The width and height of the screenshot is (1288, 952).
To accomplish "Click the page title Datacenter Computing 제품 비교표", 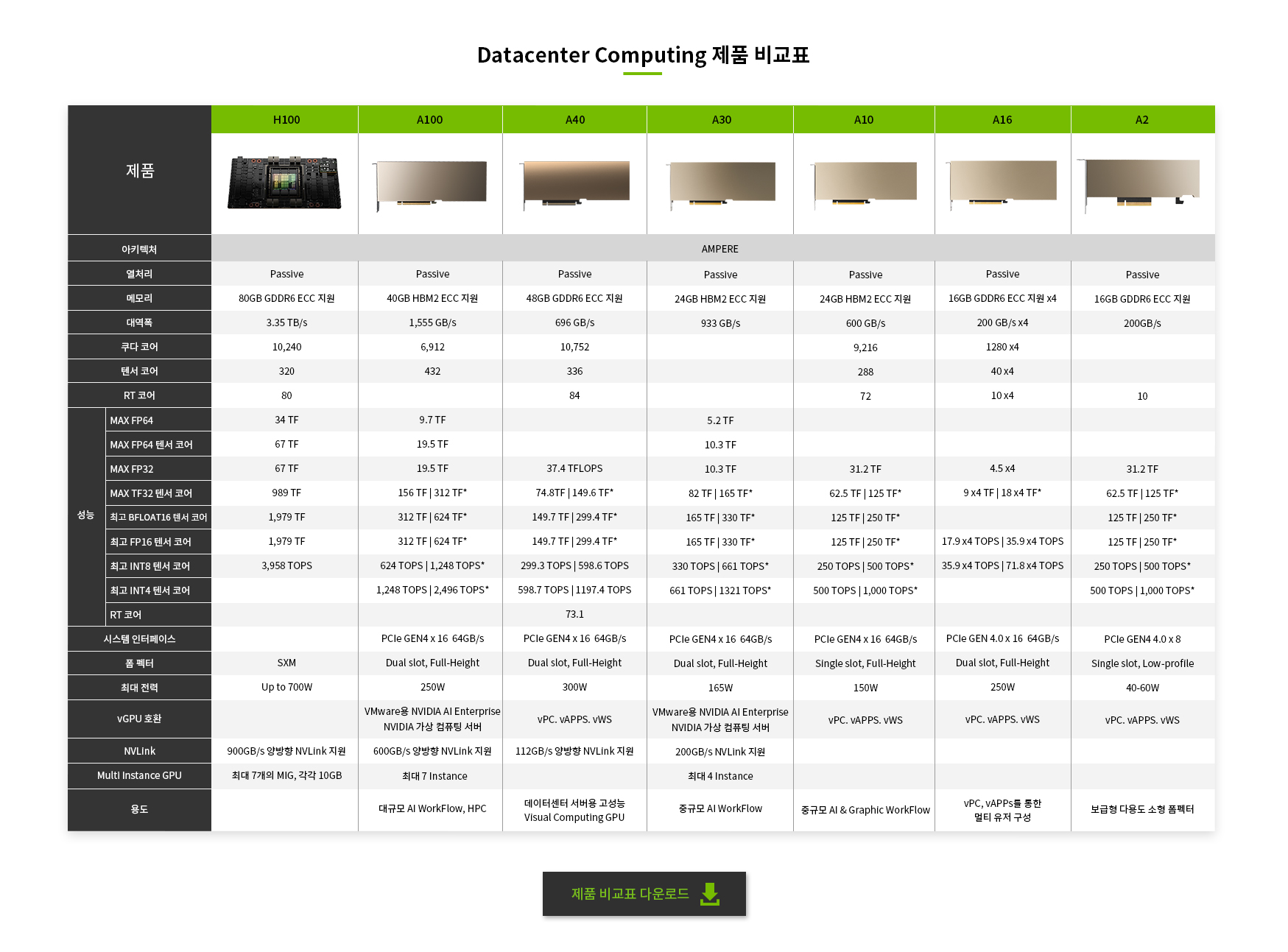I will click(x=644, y=55).
